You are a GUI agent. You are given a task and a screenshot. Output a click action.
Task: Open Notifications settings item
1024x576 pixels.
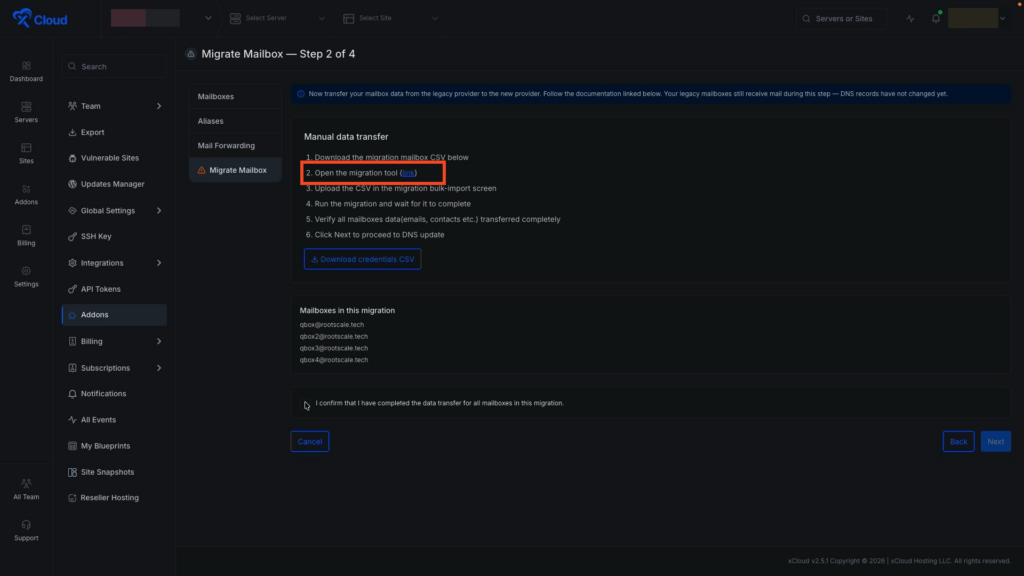114,394
